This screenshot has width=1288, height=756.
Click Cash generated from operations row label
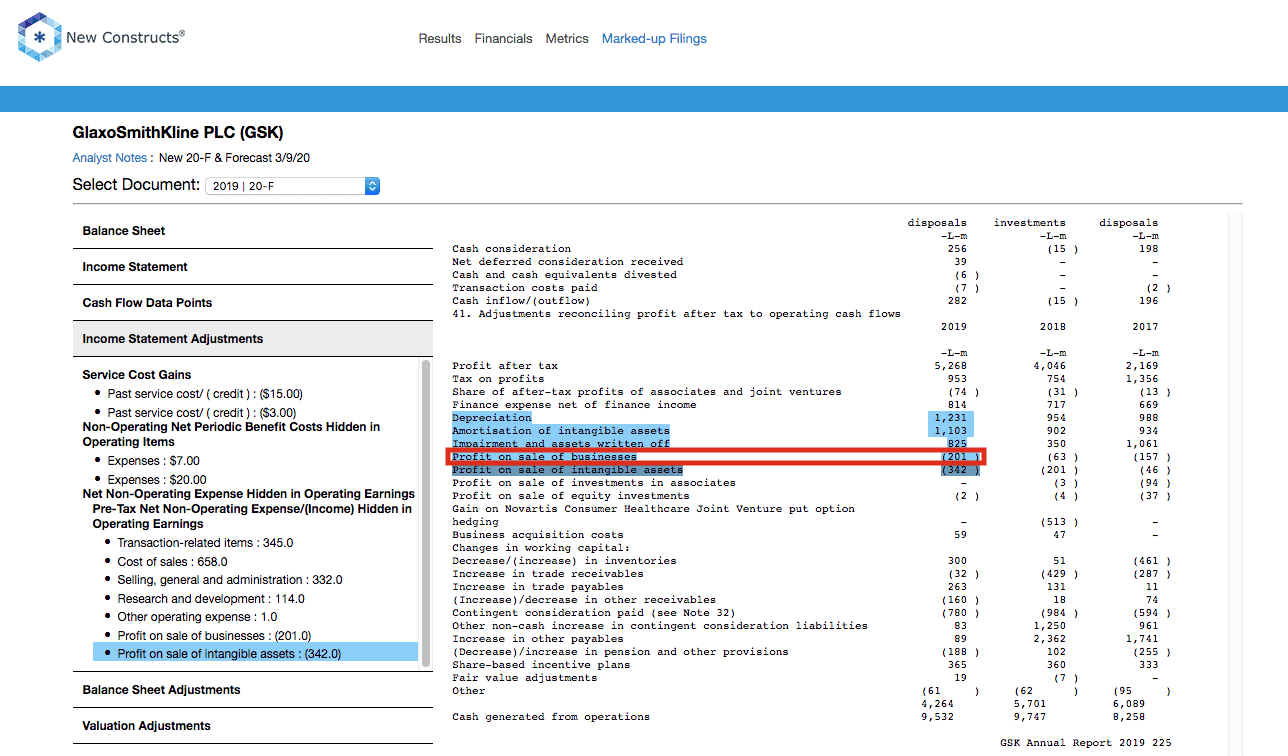click(x=550, y=717)
